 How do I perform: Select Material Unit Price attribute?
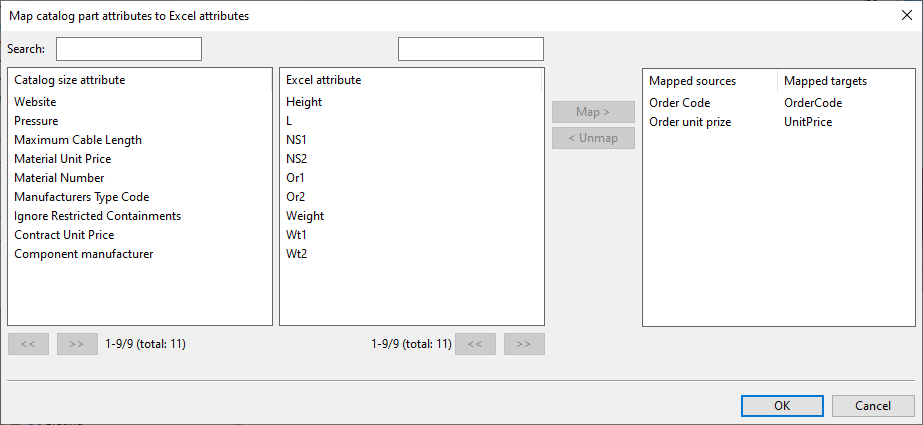62,159
